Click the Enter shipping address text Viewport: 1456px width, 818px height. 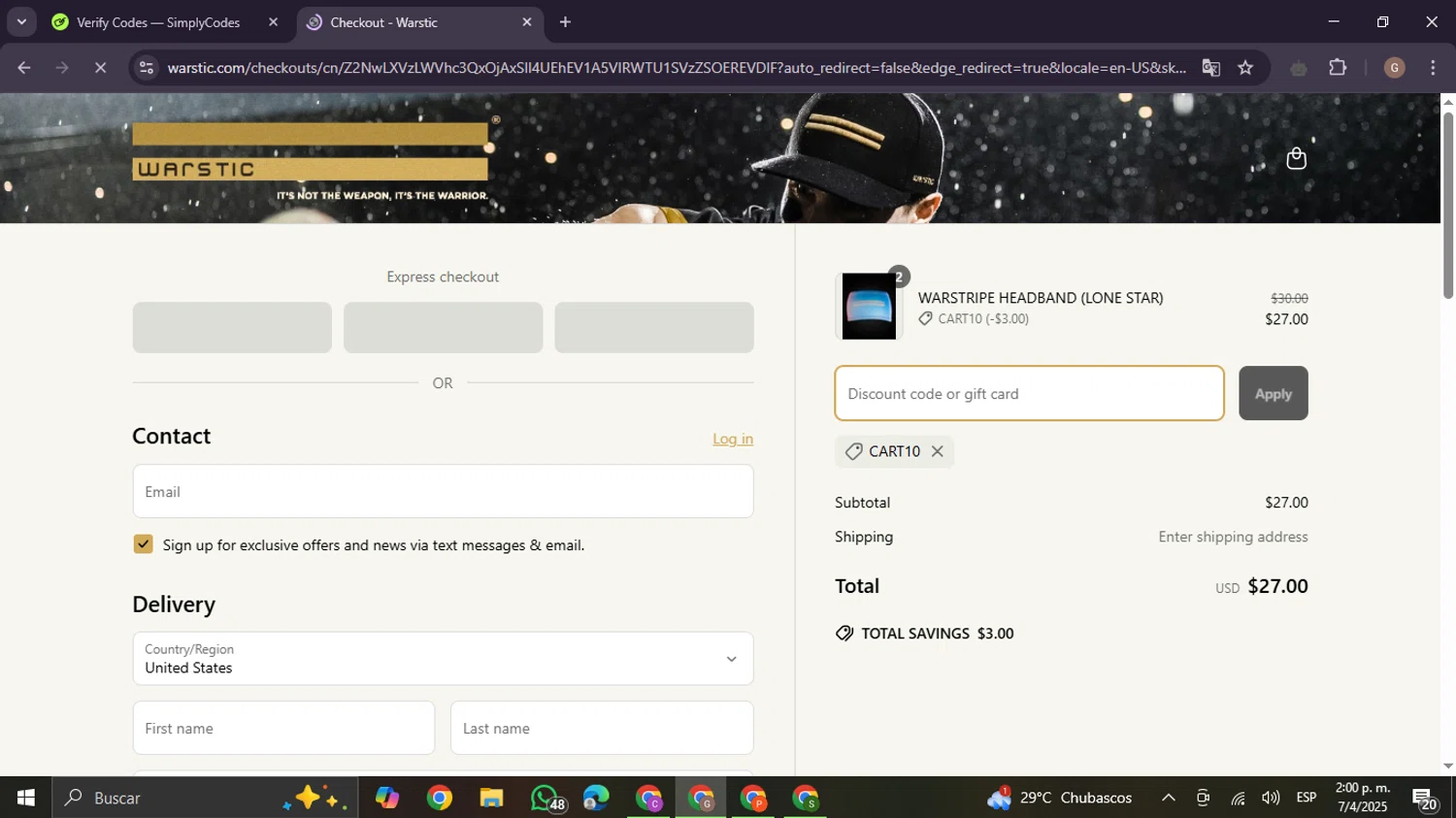coord(1233,537)
